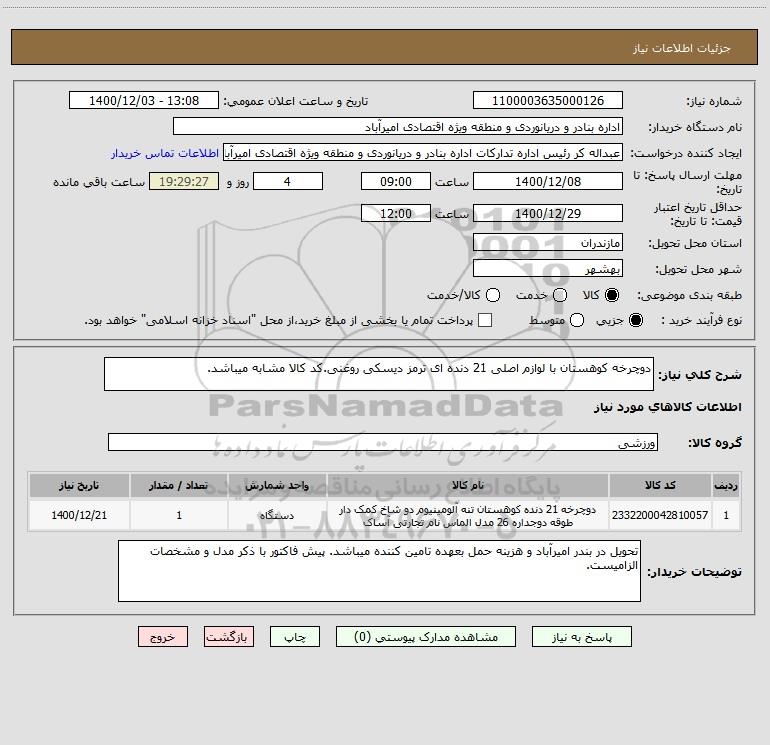Click the واحد شمارش column header
The height and width of the screenshot is (745, 770).
277,485
